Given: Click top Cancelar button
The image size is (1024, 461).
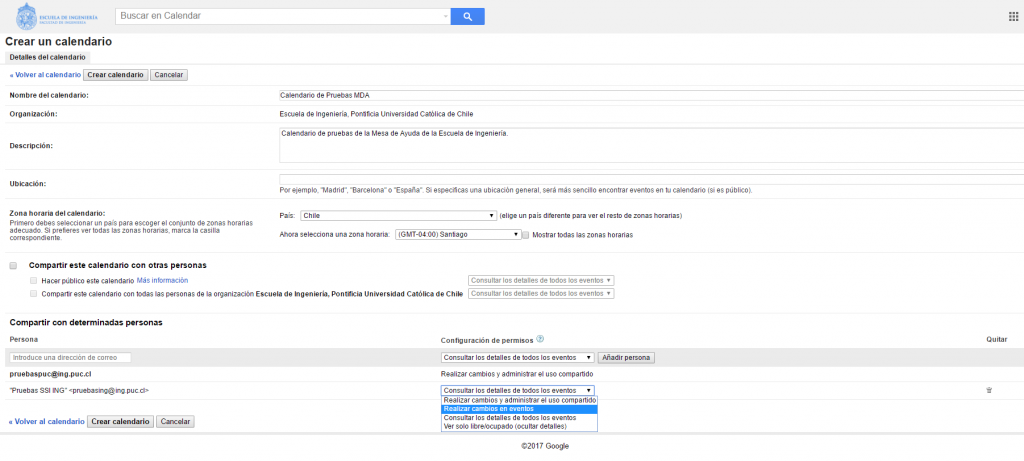Looking at the screenshot, I should click(x=169, y=75).
